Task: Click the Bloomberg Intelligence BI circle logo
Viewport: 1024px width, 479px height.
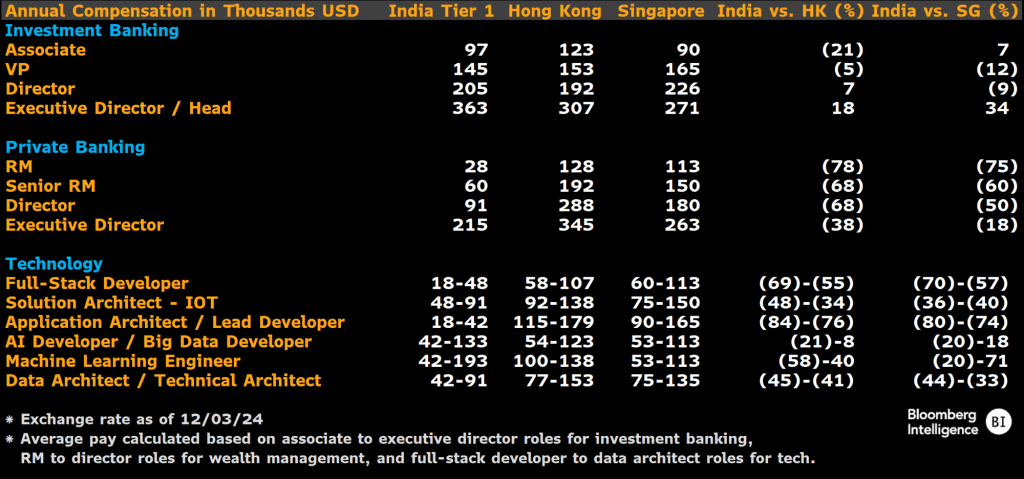Action: [998, 422]
